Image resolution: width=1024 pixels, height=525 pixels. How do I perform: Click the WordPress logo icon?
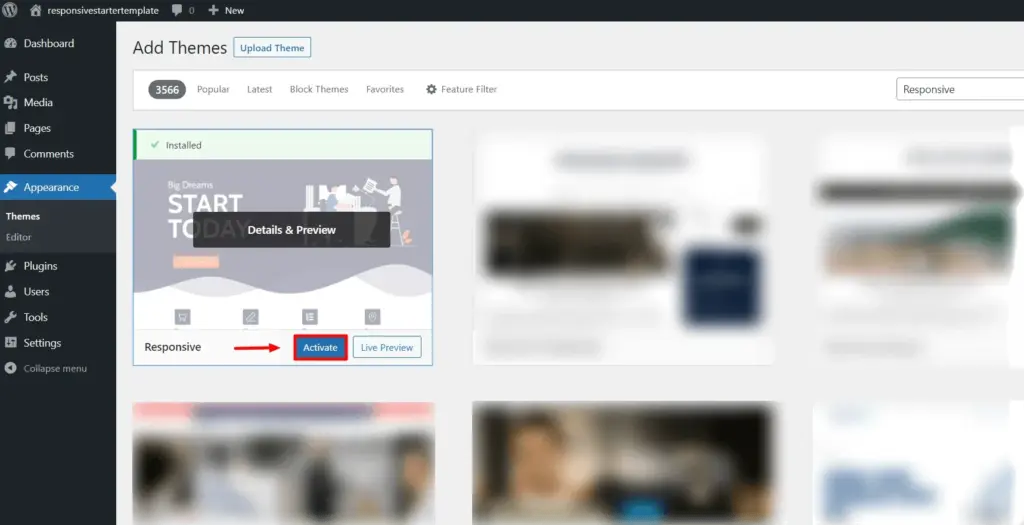click(x=10, y=10)
